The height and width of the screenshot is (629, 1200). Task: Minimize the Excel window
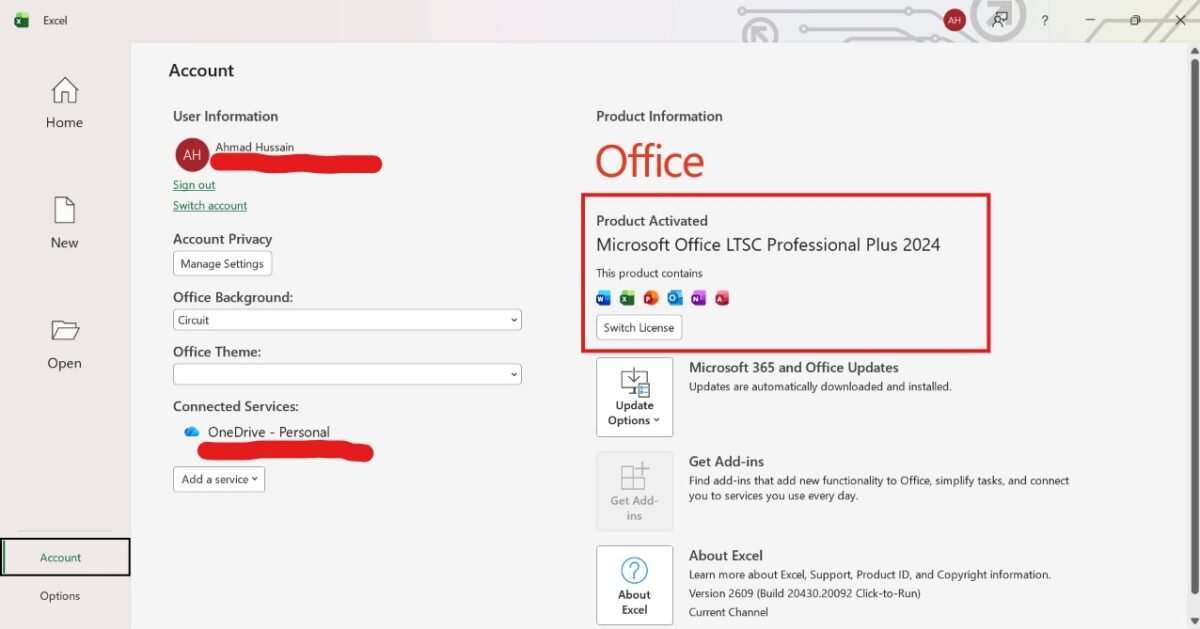click(x=1092, y=20)
